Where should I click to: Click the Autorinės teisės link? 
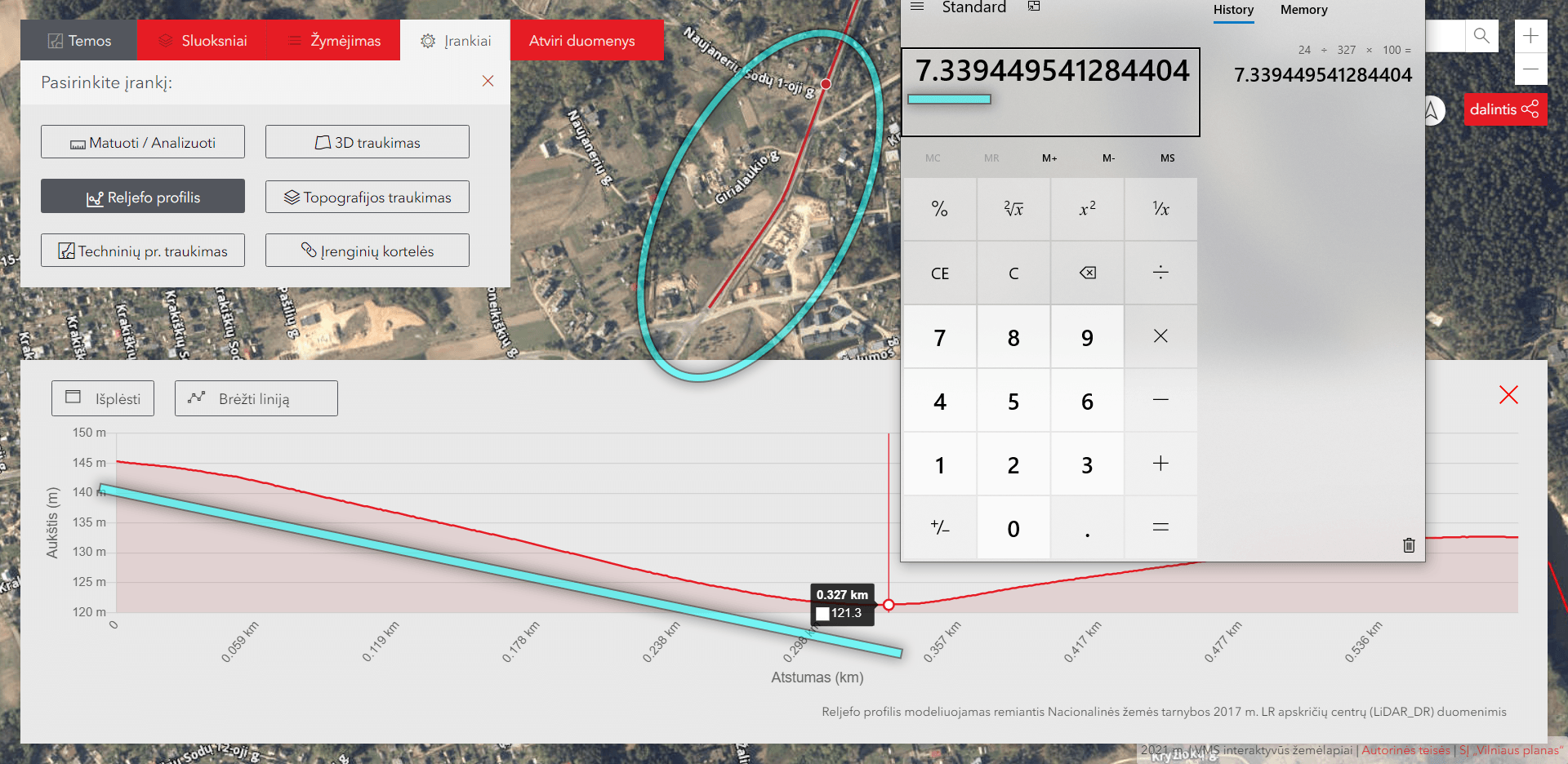coord(1405,750)
